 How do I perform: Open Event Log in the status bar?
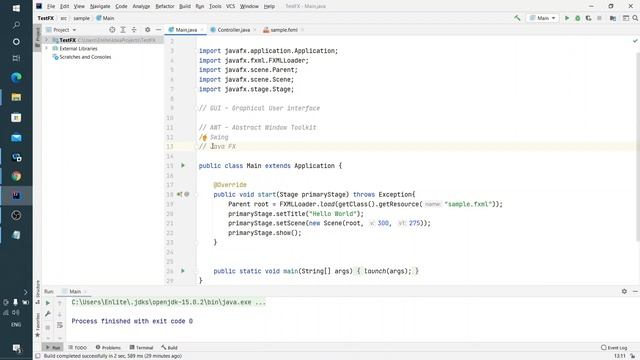point(614,347)
